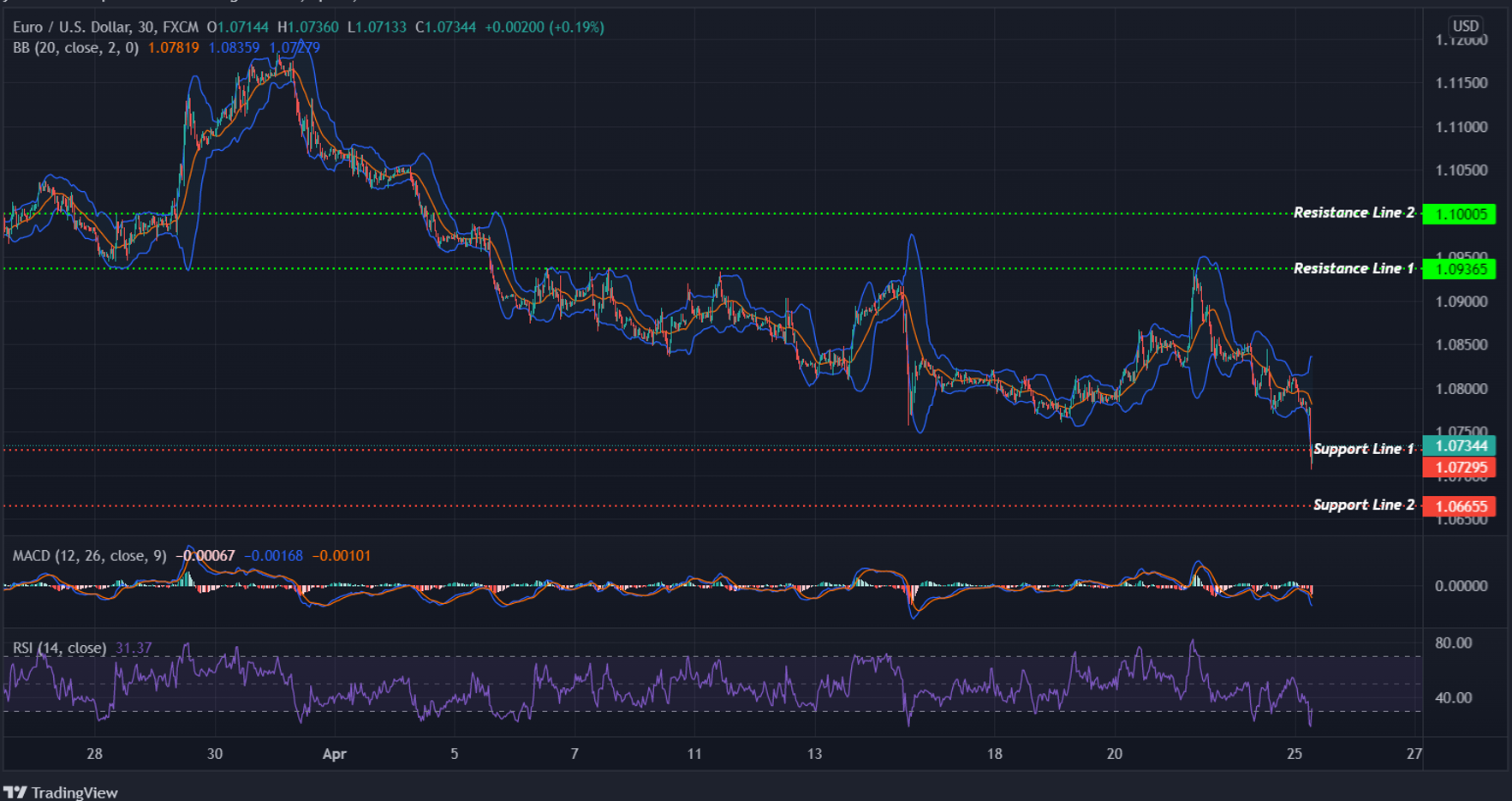Select the Euro / U.S. Dollar symbol title
The height and width of the screenshot is (801, 1512).
point(105,27)
